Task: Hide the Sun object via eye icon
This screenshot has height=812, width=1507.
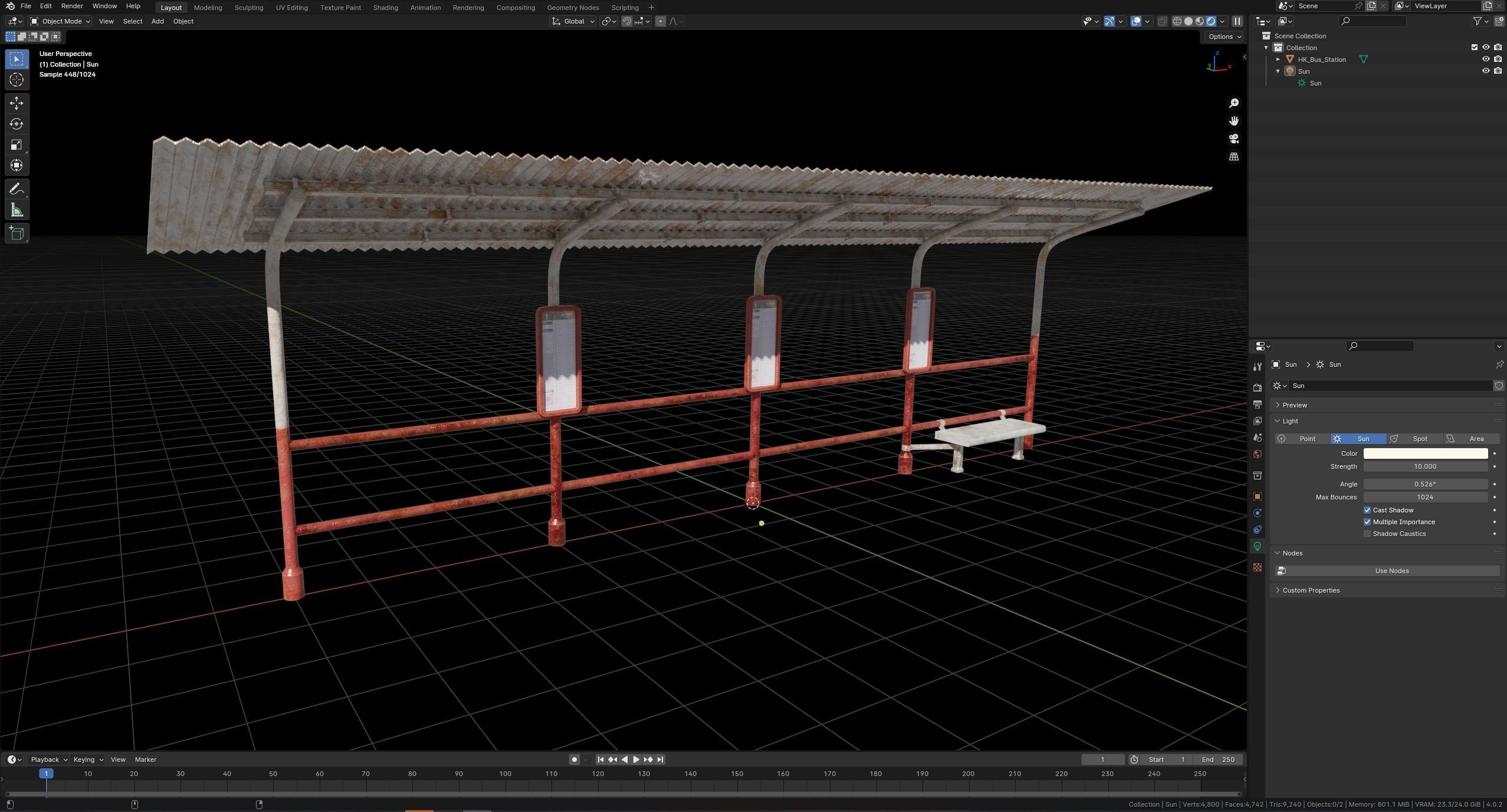Action: [x=1486, y=71]
